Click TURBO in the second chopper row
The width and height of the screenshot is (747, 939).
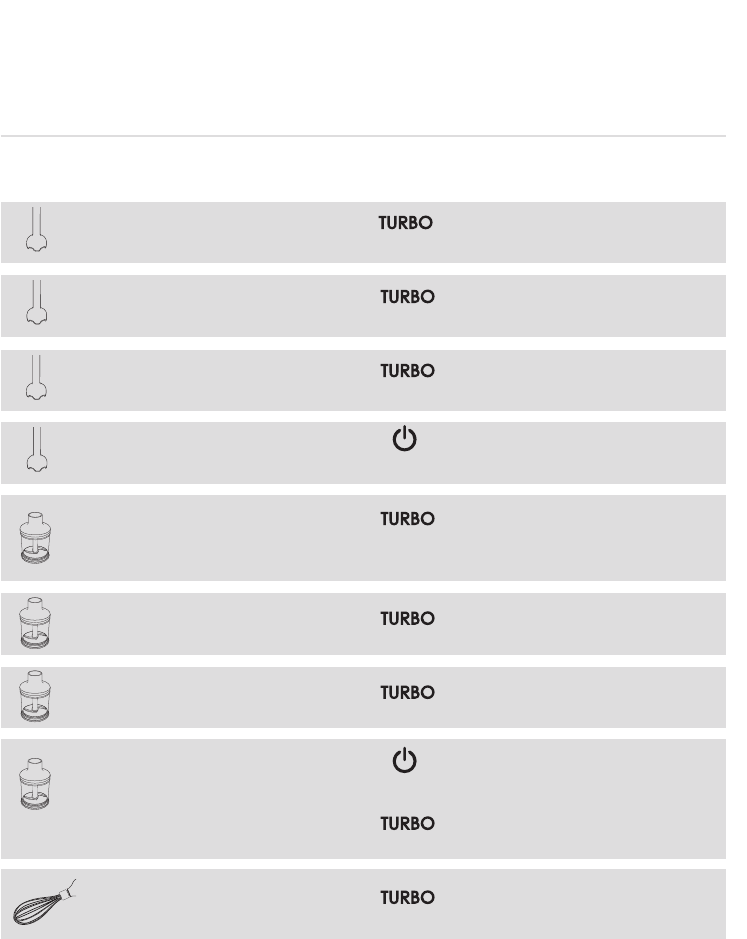point(407,620)
